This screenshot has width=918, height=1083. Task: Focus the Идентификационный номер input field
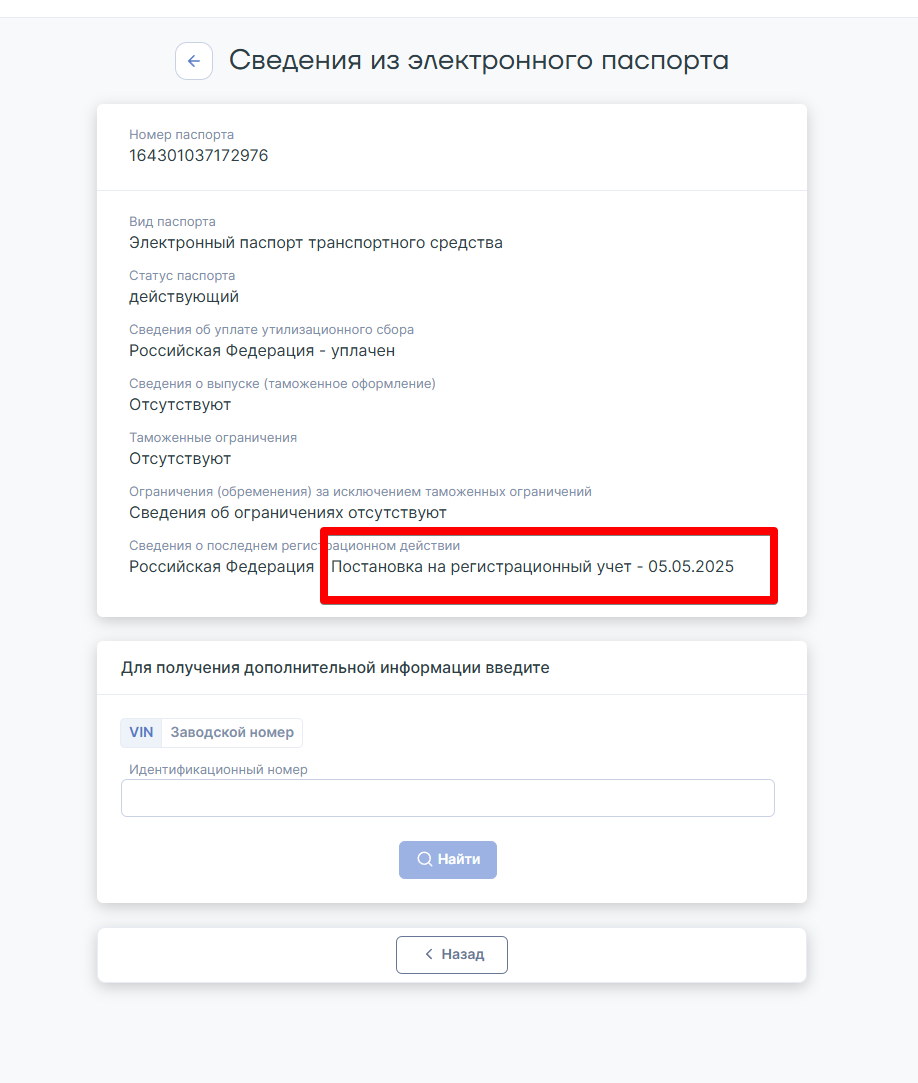click(x=448, y=798)
